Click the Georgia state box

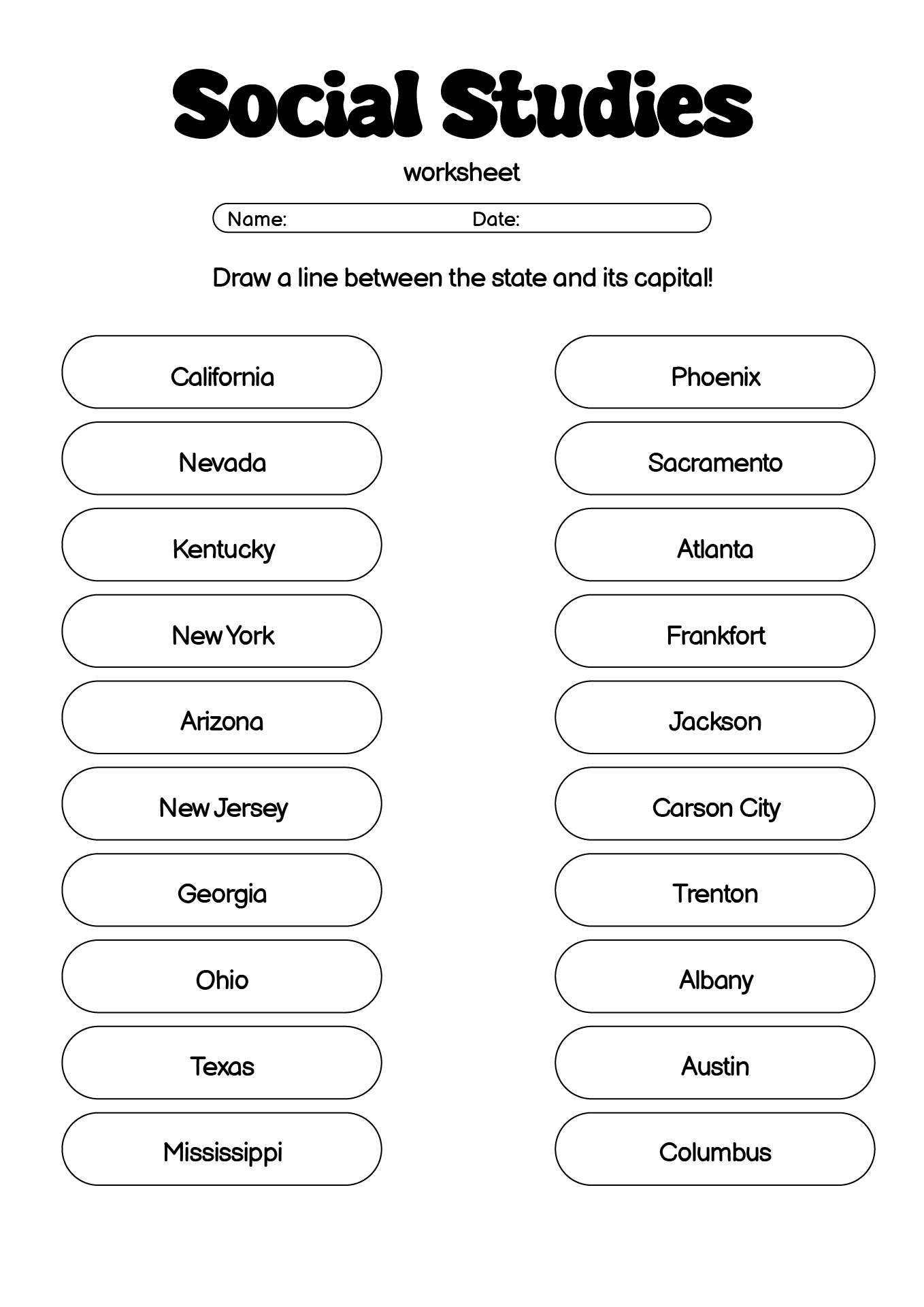pos(222,890)
